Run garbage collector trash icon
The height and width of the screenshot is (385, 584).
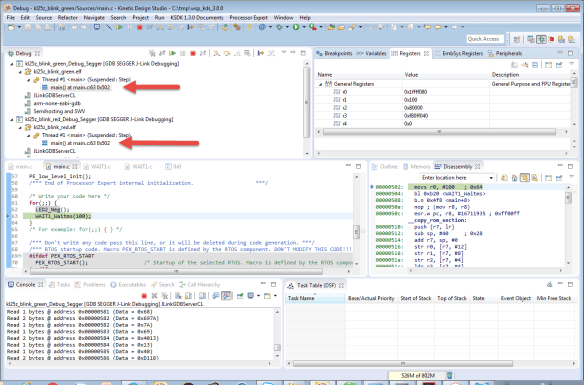(450, 375)
